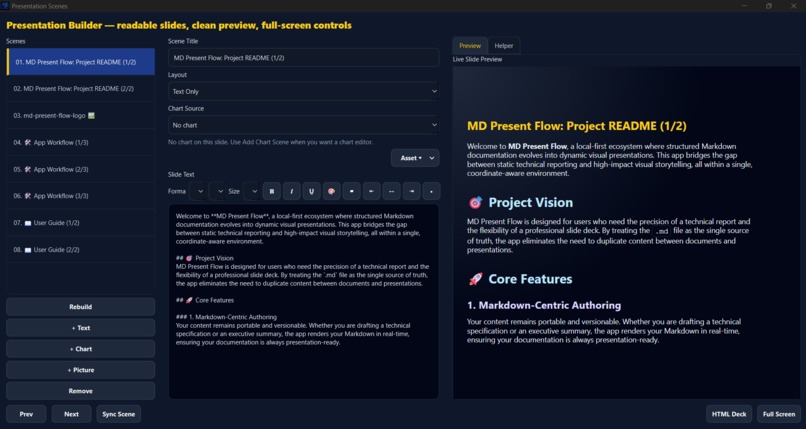Maximize the Presentation Scenes window

point(769,6)
